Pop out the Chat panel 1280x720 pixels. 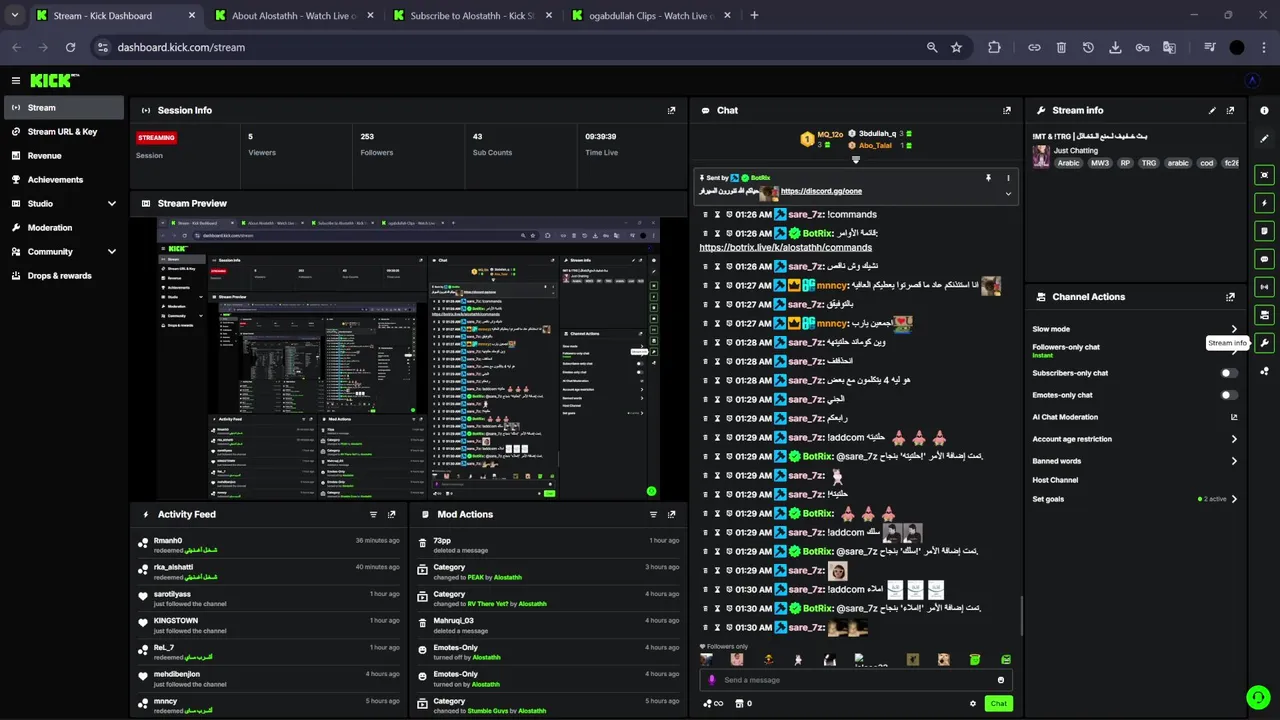pyautogui.click(x=1007, y=111)
